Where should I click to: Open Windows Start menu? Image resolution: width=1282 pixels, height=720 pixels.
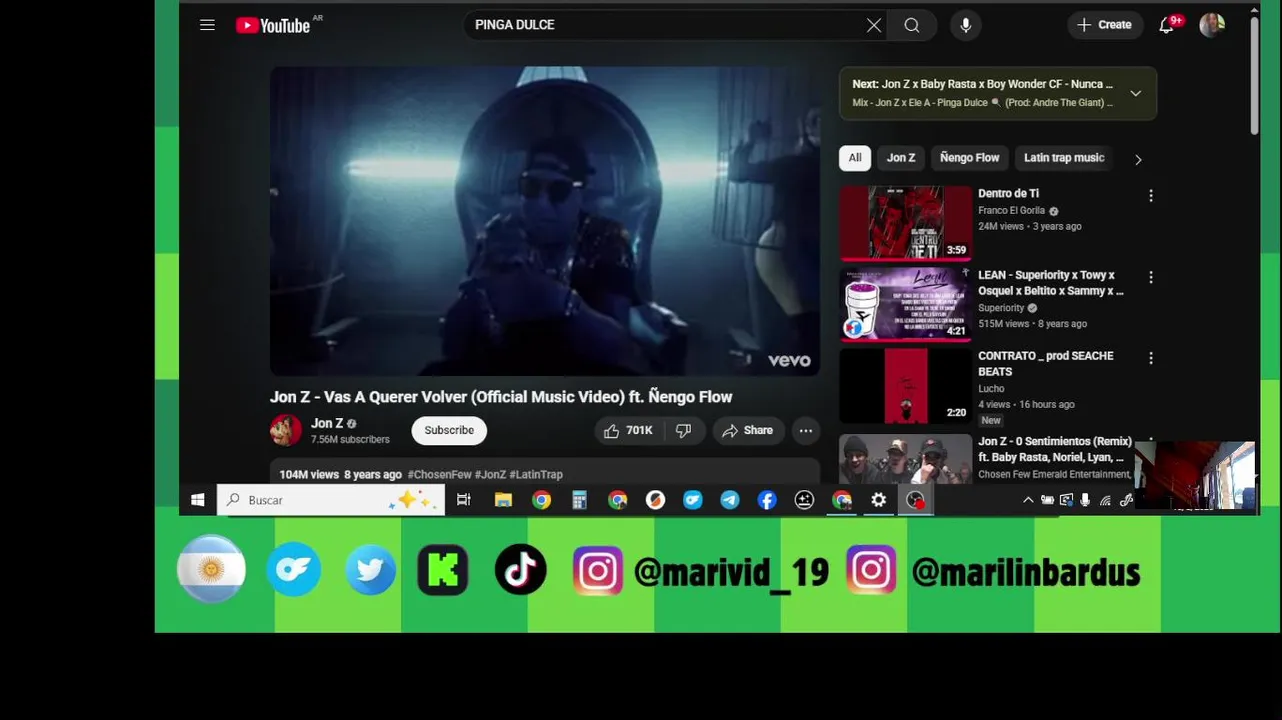click(198, 500)
